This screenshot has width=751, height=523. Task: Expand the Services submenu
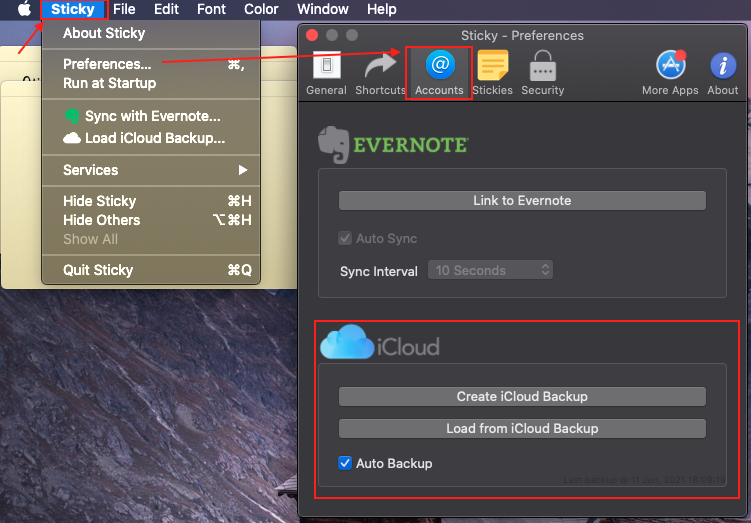click(x=151, y=170)
